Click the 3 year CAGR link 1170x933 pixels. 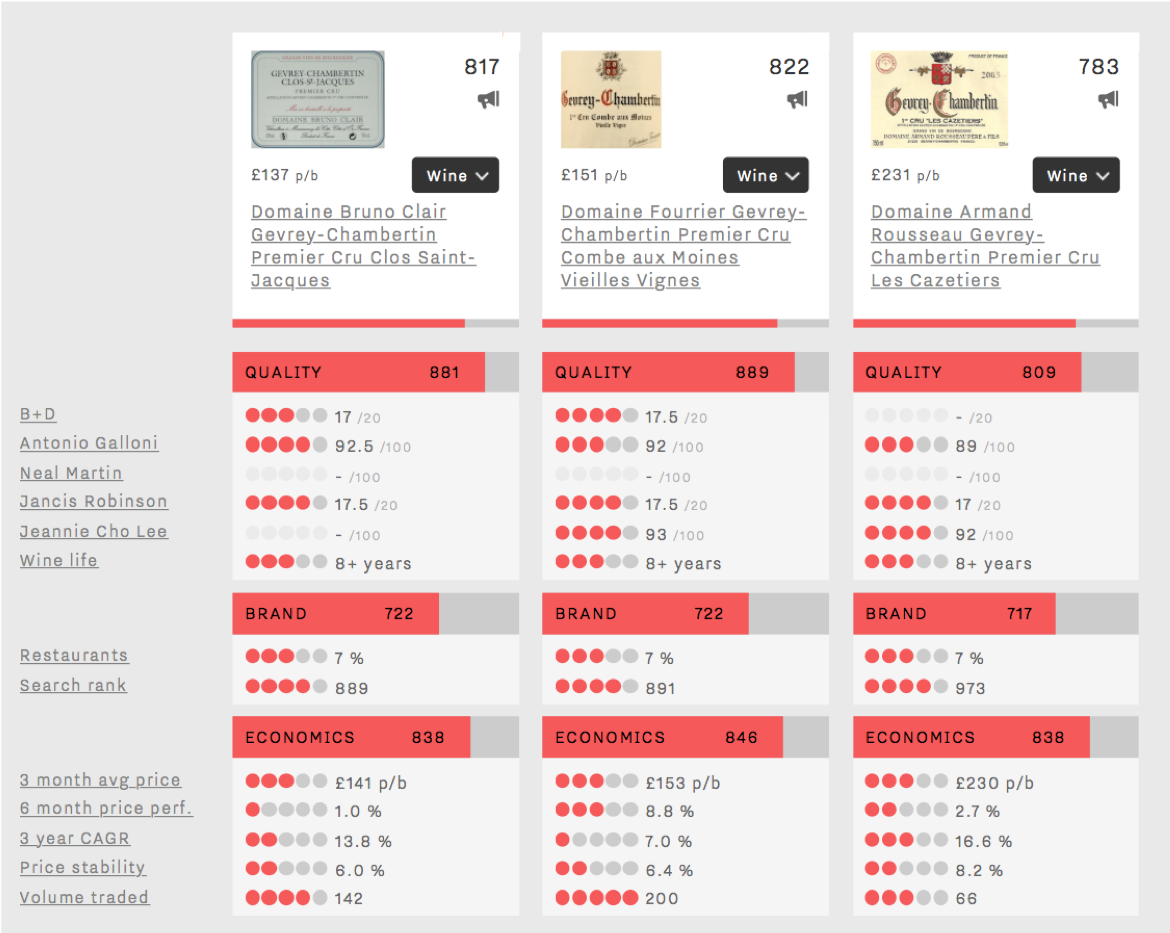[75, 838]
